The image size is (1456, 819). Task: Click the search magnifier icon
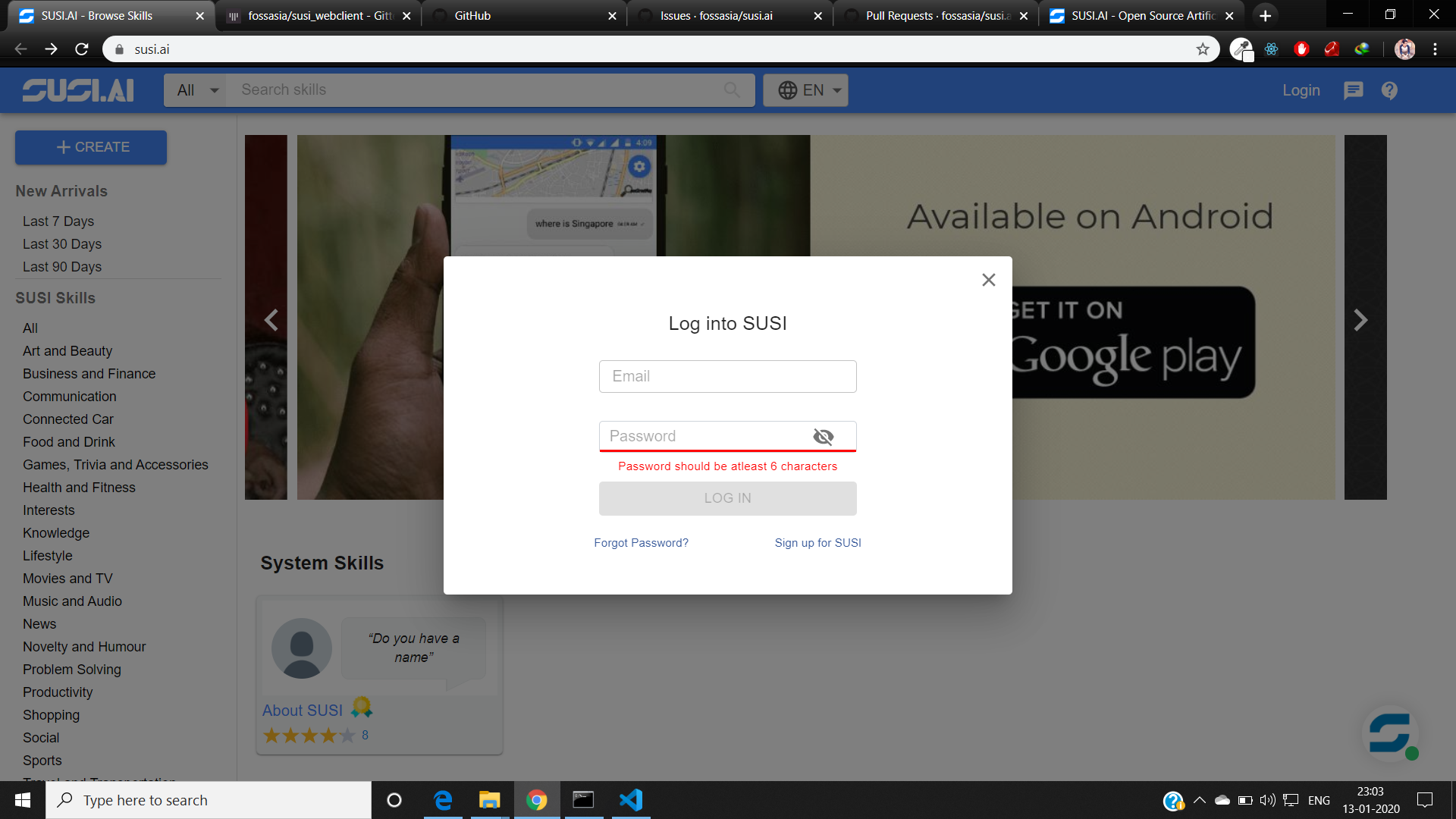pyautogui.click(x=732, y=89)
